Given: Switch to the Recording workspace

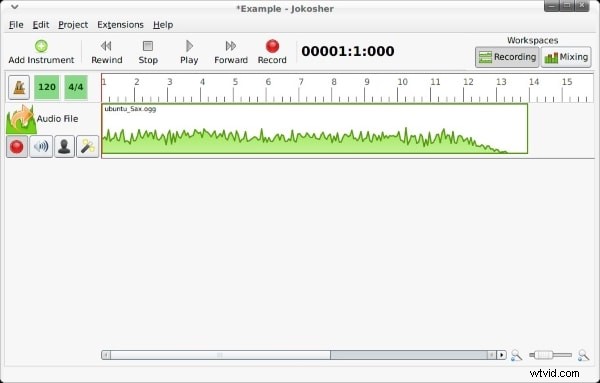Looking at the screenshot, I should (507, 57).
